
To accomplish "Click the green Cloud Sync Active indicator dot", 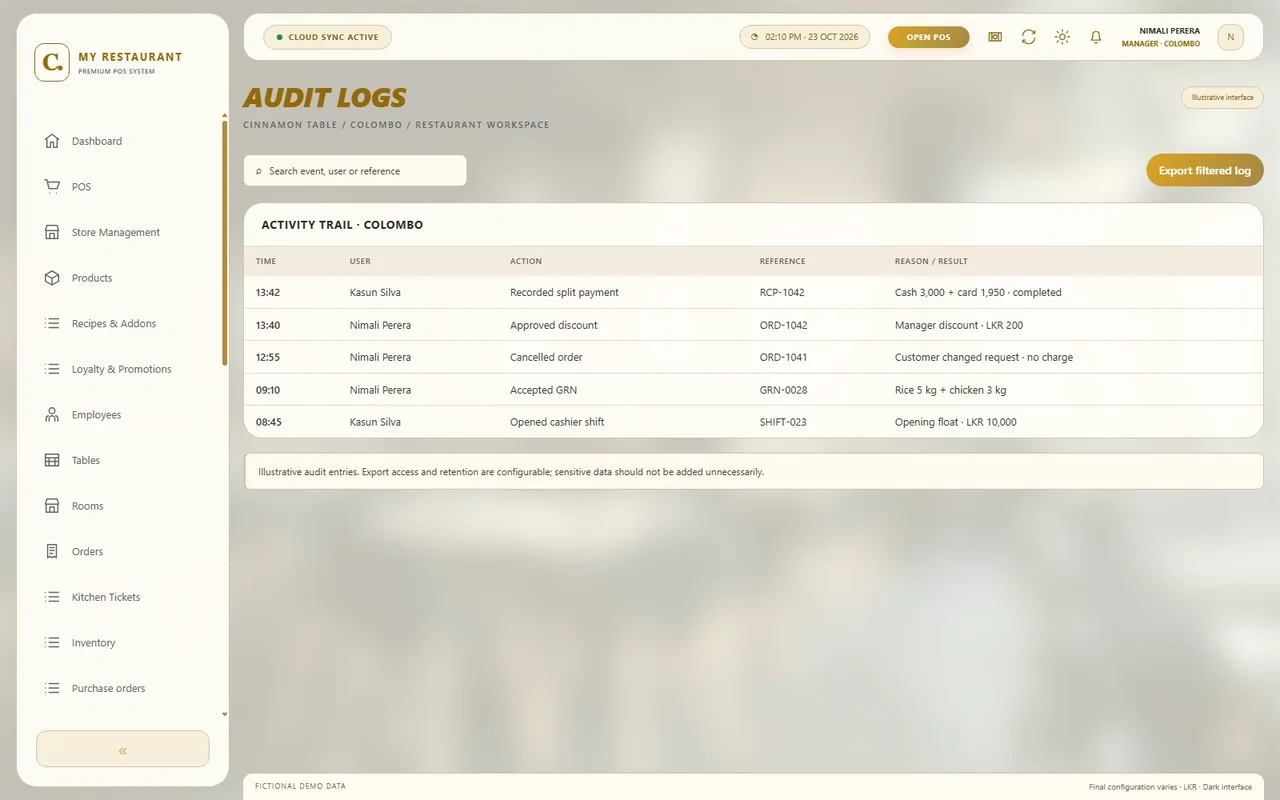I will 279,37.
